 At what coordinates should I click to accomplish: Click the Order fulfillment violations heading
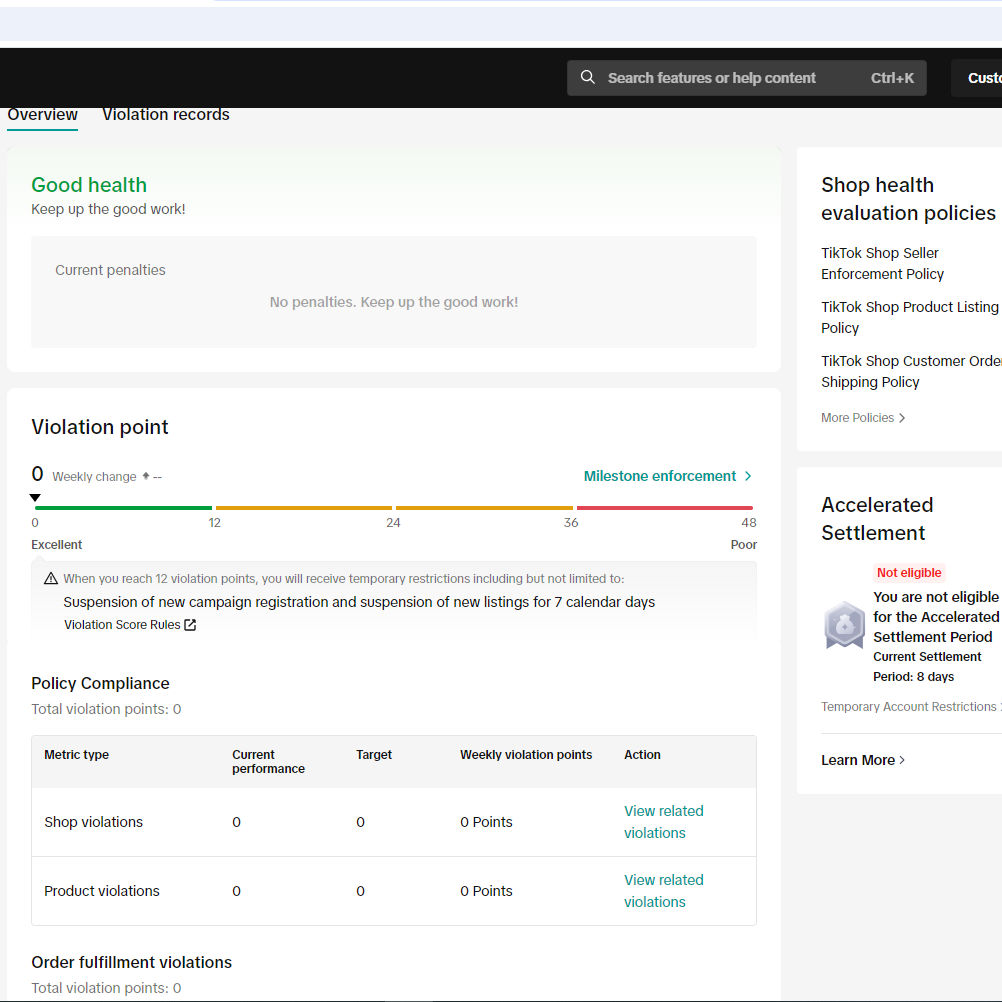[x=132, y=962]
